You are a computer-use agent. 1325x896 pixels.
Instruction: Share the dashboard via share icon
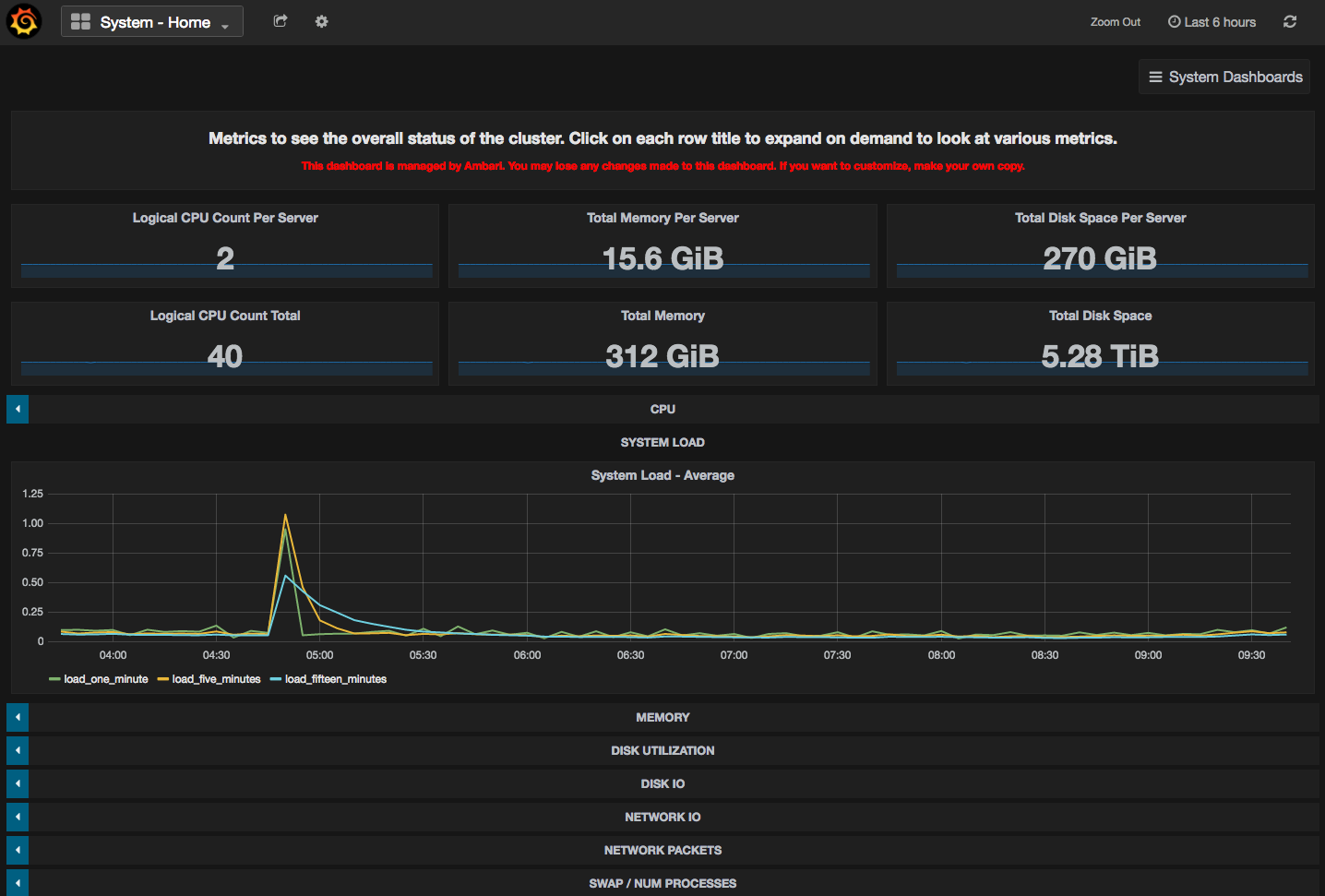(281, 21)
